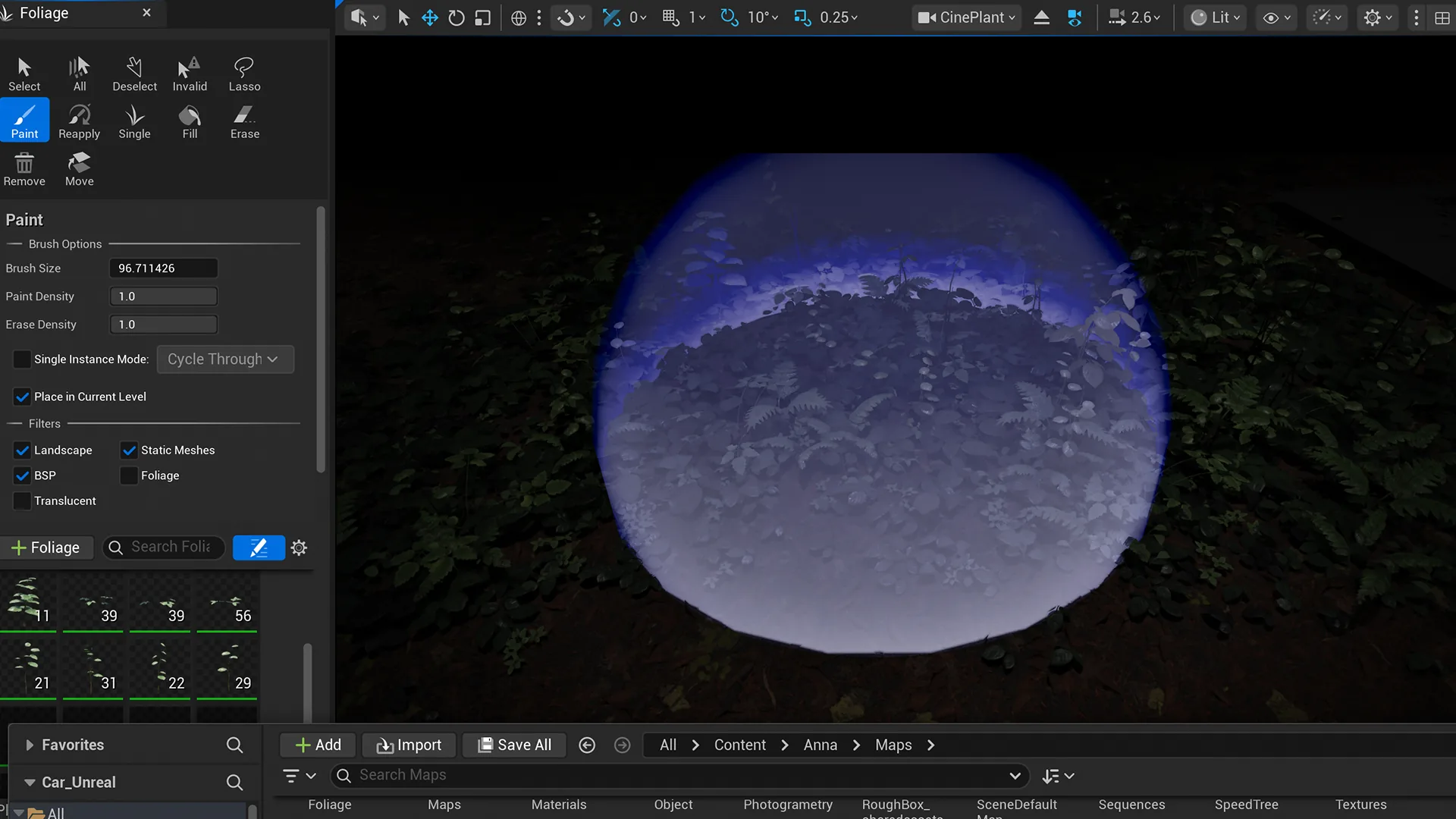The image size is (1456, 819).
Task: Enable the translate gizmo
Action: pyautogui.click(x=430, y=17)
